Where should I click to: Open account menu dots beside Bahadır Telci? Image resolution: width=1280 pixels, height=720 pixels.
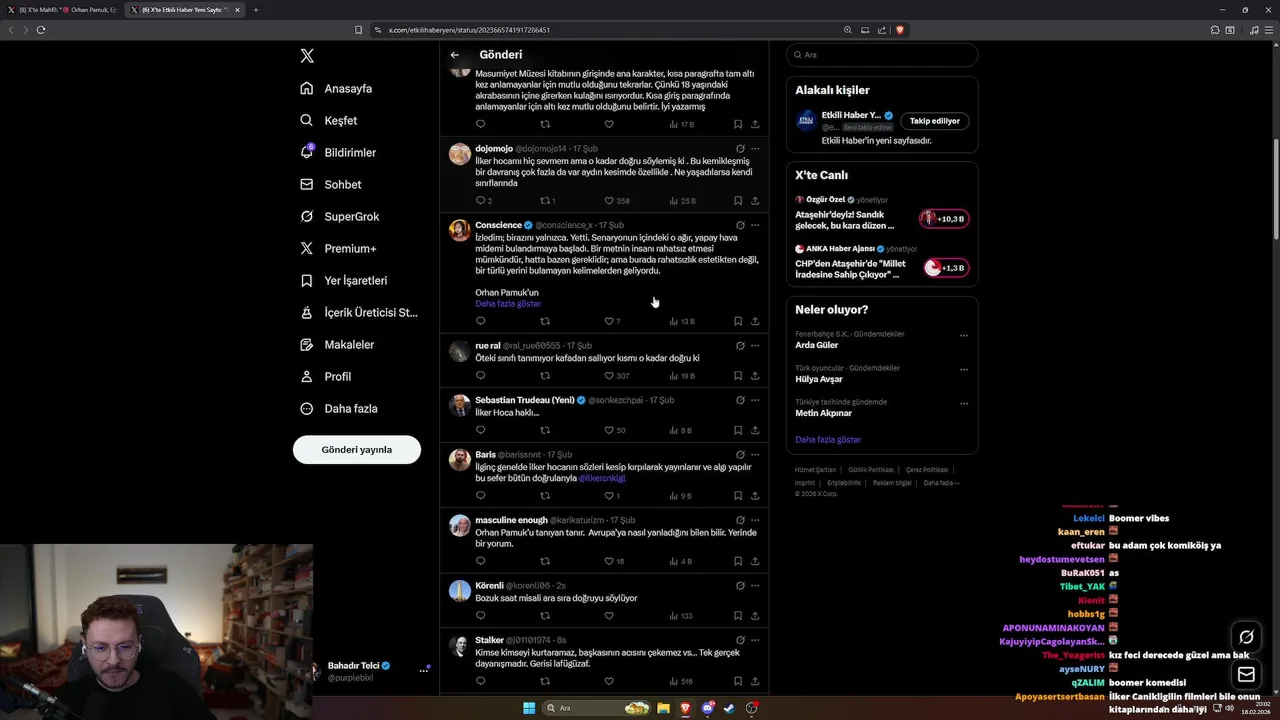(424, 671)
